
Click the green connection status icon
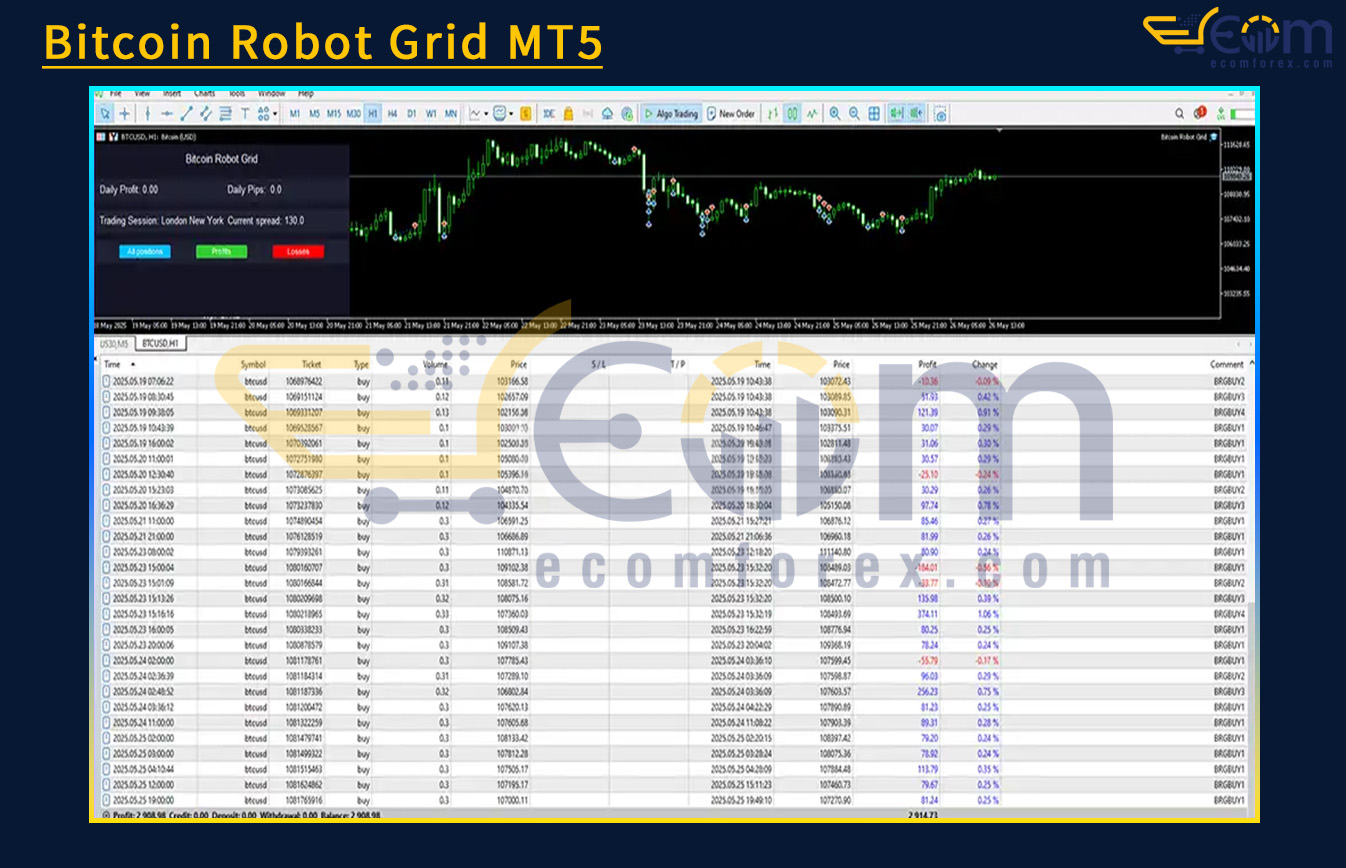1220,113
